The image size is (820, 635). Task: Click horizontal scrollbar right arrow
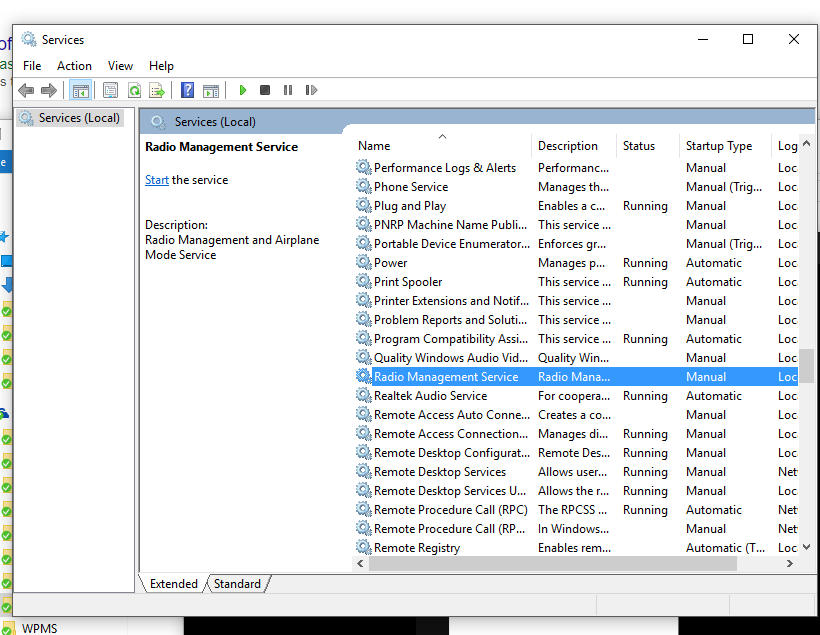(x=790, y=563)
